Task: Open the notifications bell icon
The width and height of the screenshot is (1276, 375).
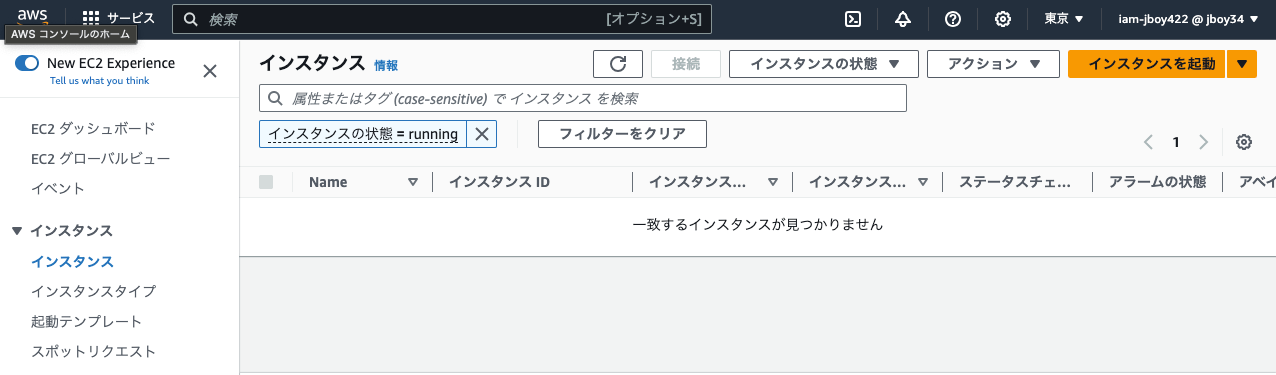Action: 903,19
